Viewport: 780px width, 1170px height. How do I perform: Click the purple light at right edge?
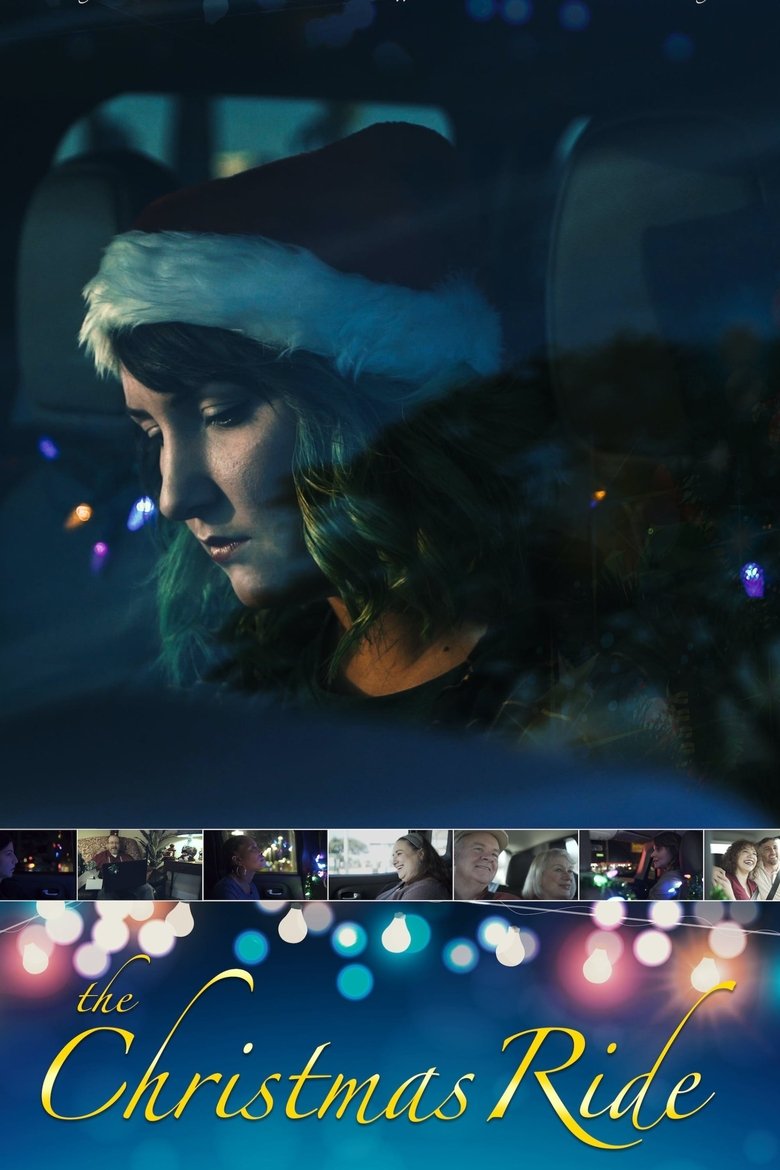752,578
